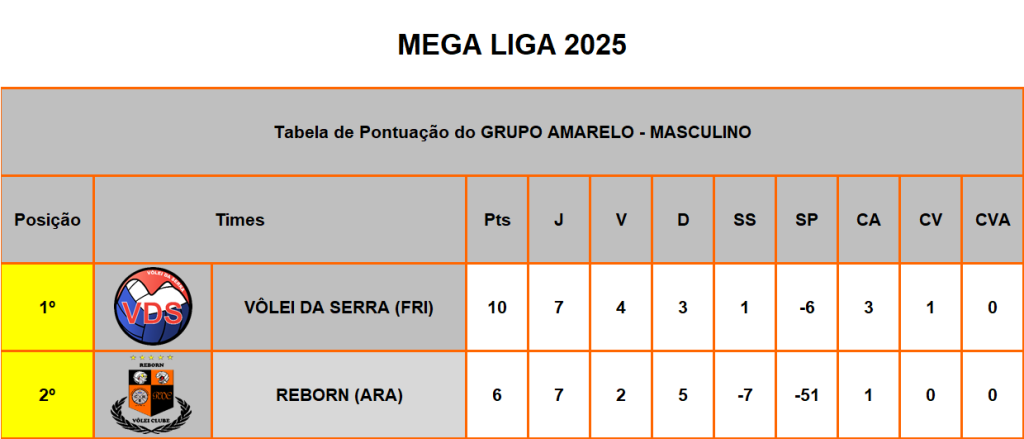Select the REBORN (ARA) team name
The height and width of the screenshot is (439, 1024).
tap(338, 395)
